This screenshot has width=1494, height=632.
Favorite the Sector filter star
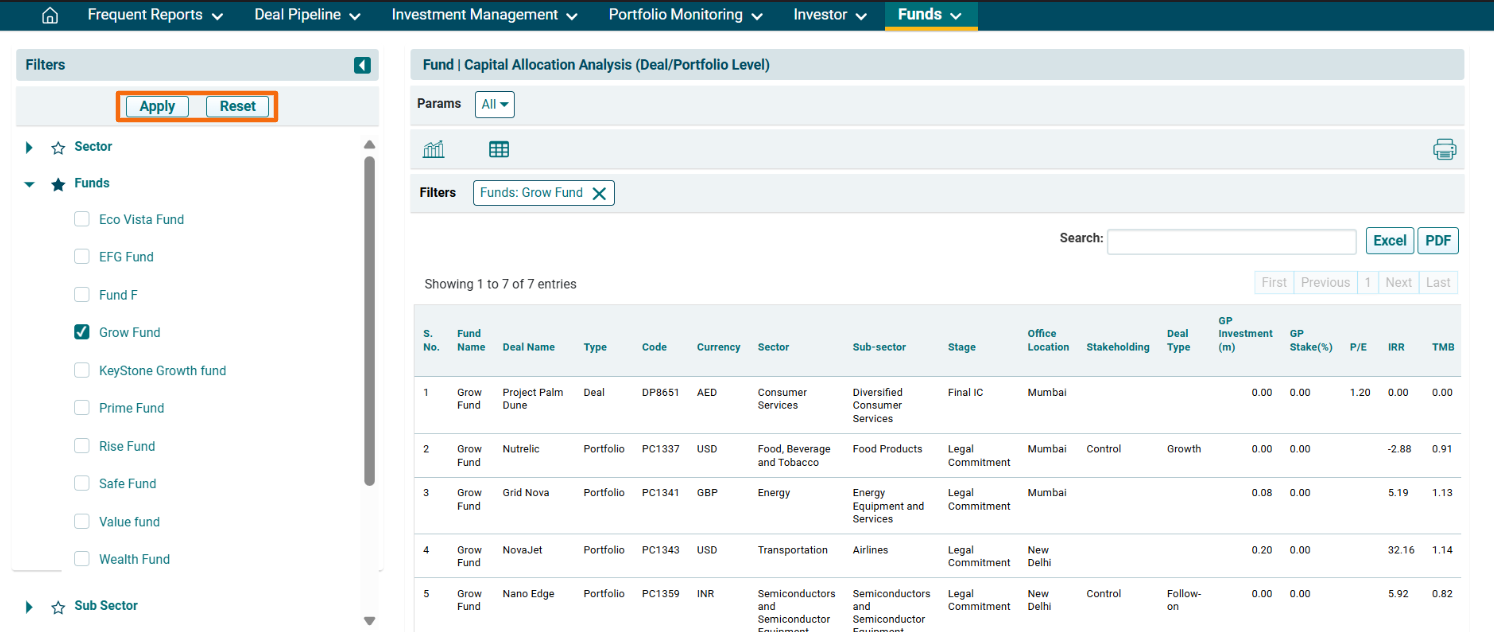coord(58,148)
